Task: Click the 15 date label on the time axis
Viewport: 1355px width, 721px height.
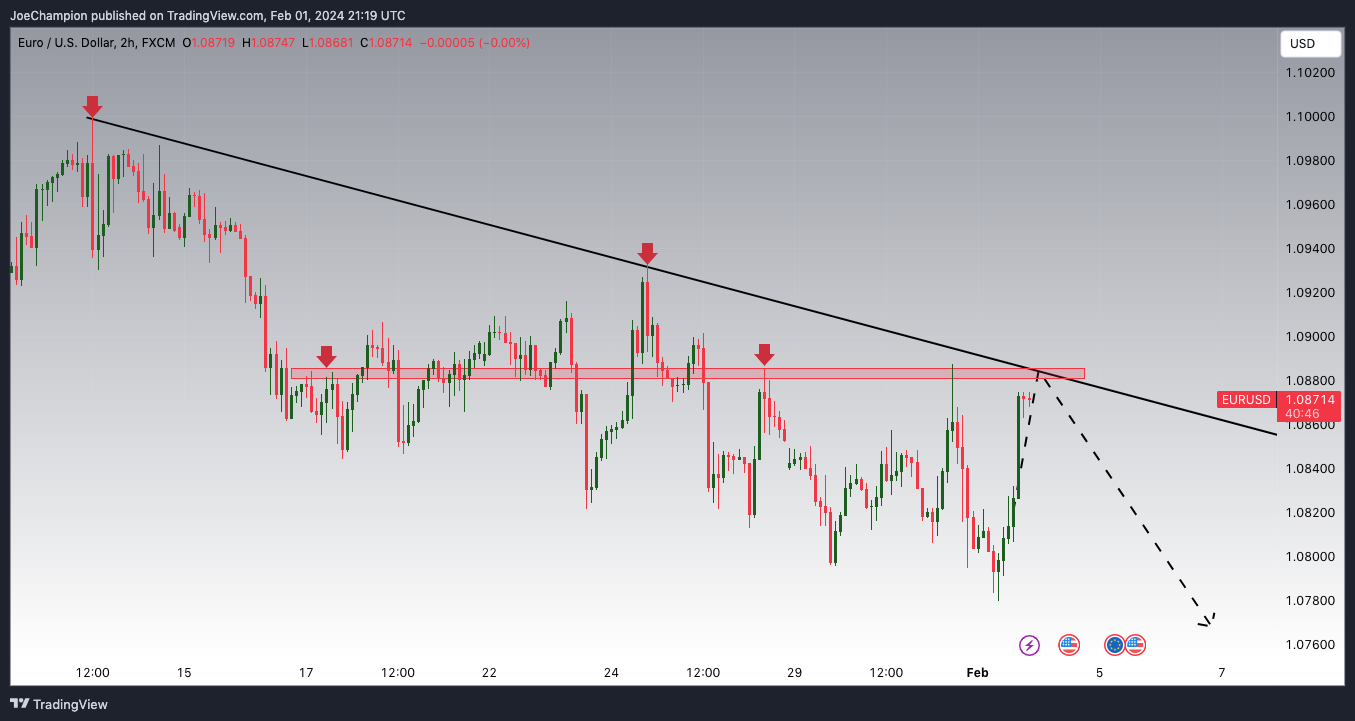Action: 184,673
